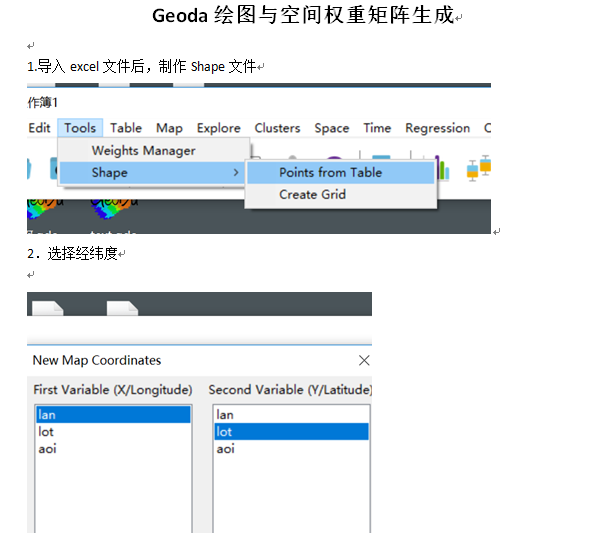Open the Clusters menu
The image size is (608, 533).
(277, 128)
